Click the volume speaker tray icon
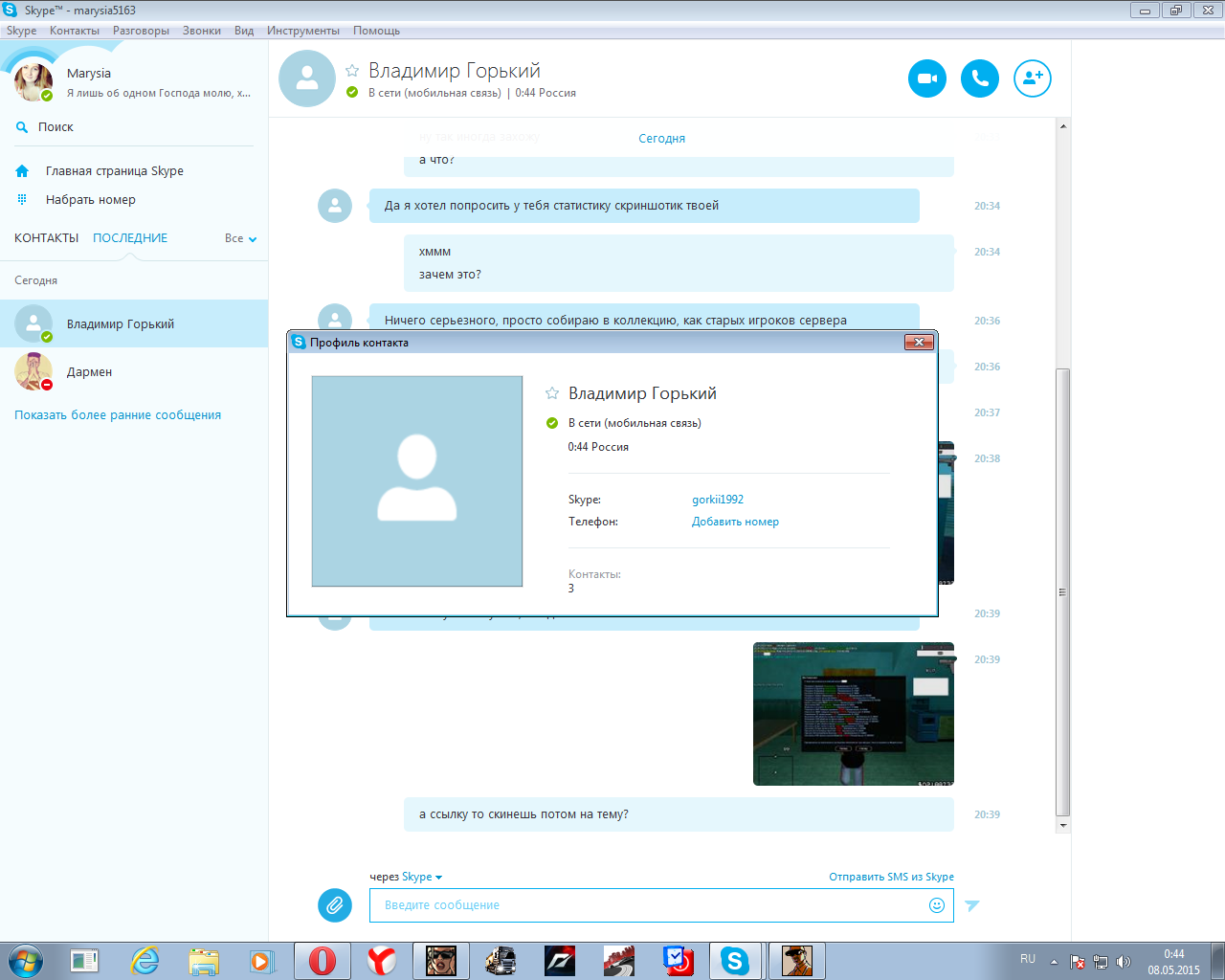1225x980 pixels. 1124,962
